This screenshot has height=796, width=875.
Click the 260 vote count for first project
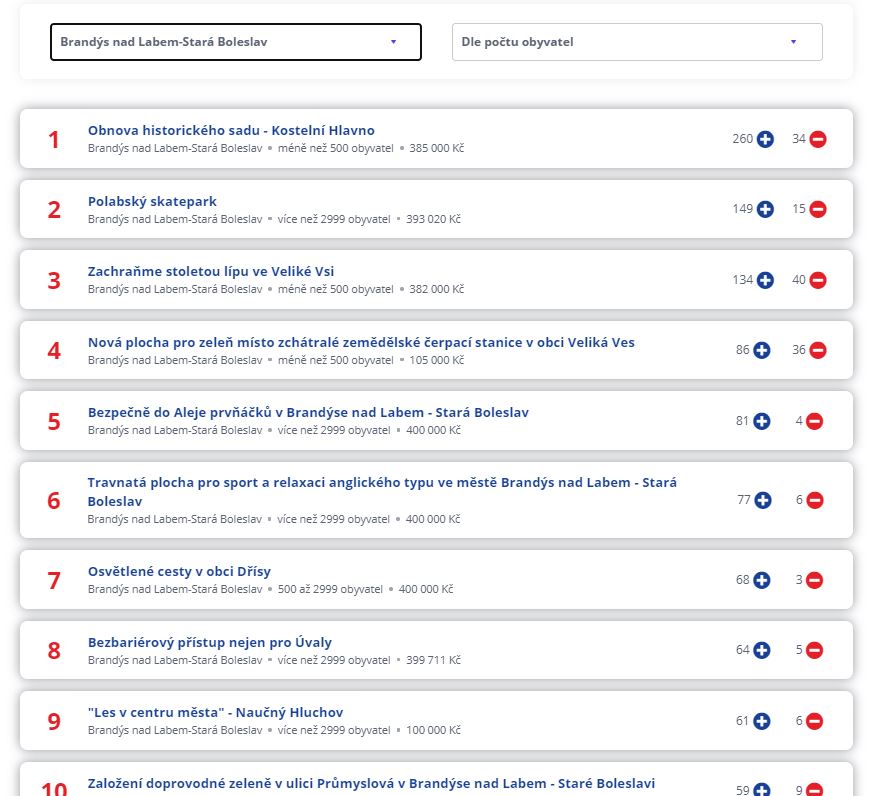click(x=743, y=139)
